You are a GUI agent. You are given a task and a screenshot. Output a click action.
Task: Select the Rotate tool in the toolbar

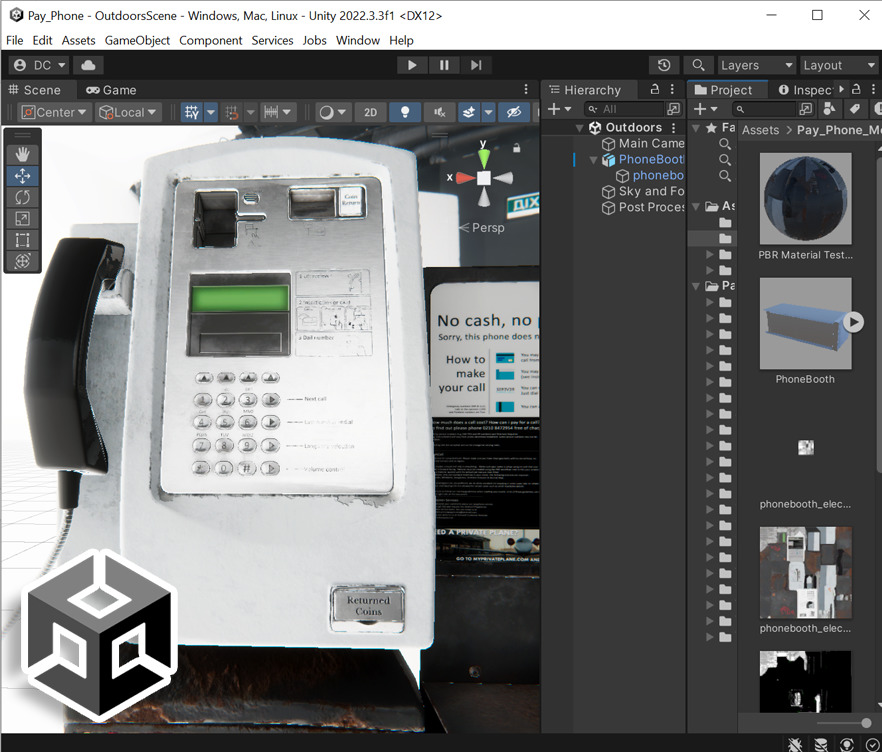22,197
